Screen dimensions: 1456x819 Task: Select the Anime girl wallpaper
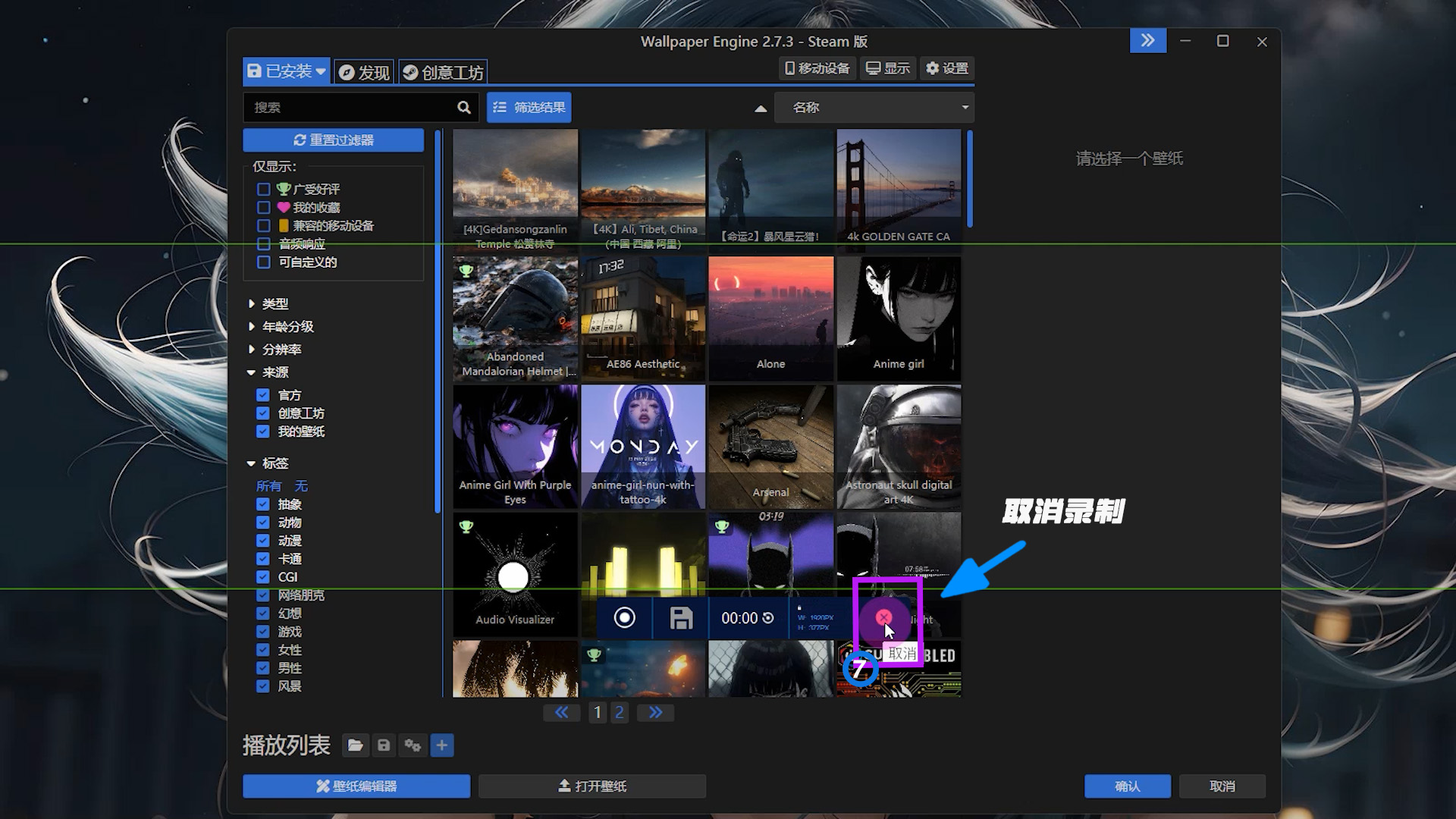[x=899, y=318]
